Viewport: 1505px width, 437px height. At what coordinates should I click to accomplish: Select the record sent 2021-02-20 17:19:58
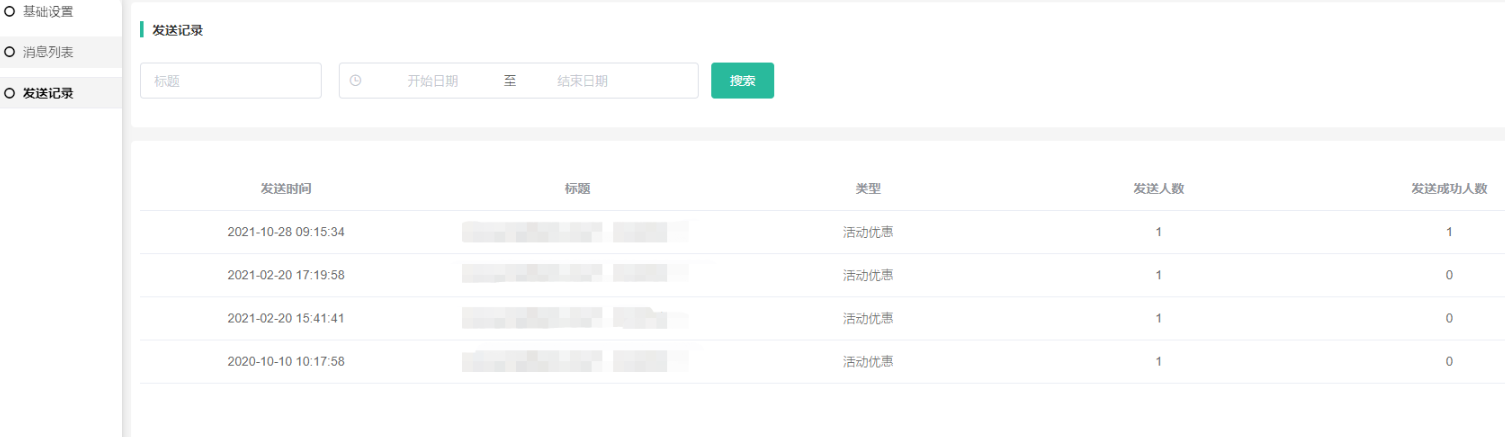[286, 275]
